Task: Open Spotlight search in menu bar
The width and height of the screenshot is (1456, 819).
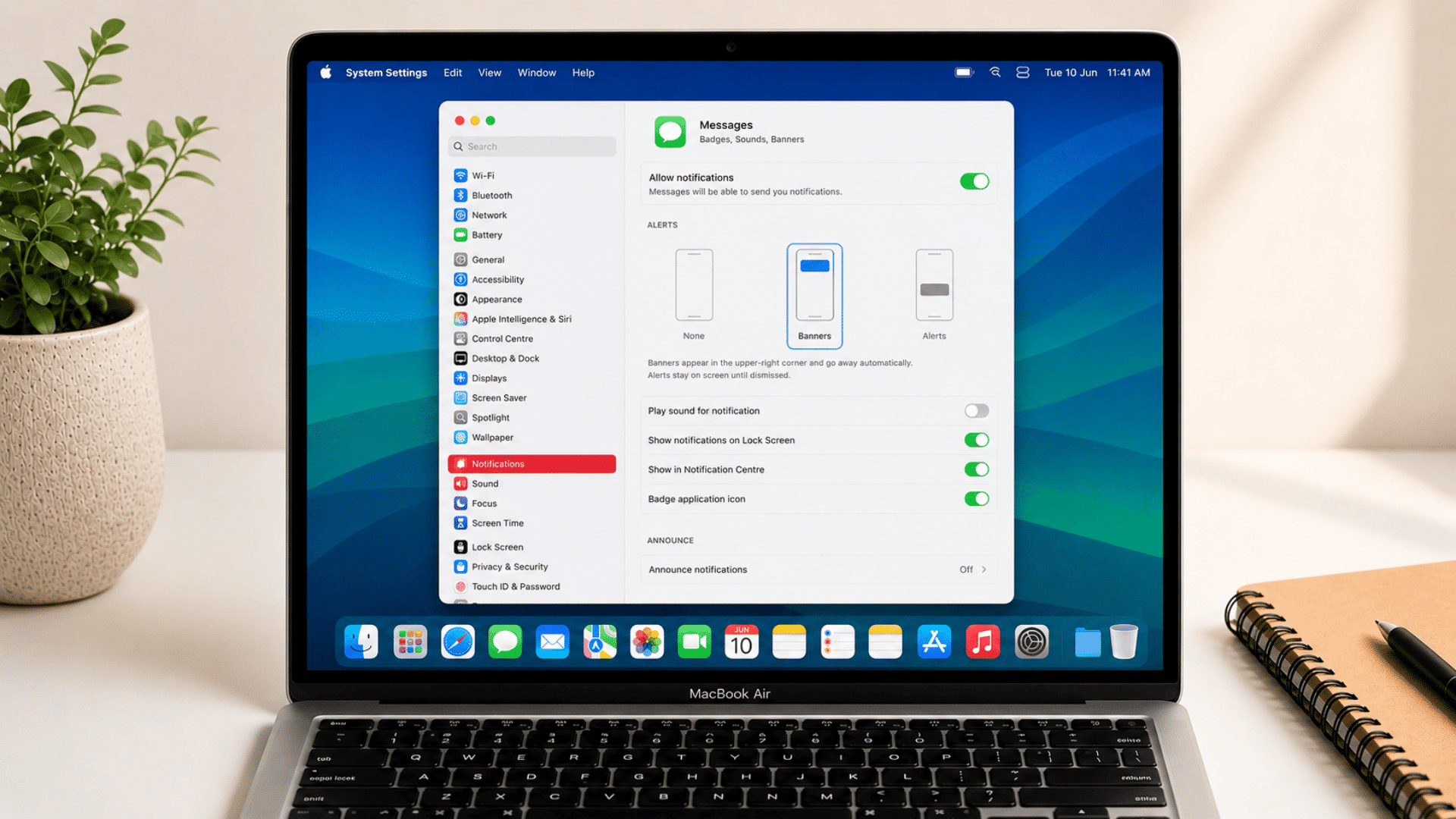Action: (x=995, y=73)
